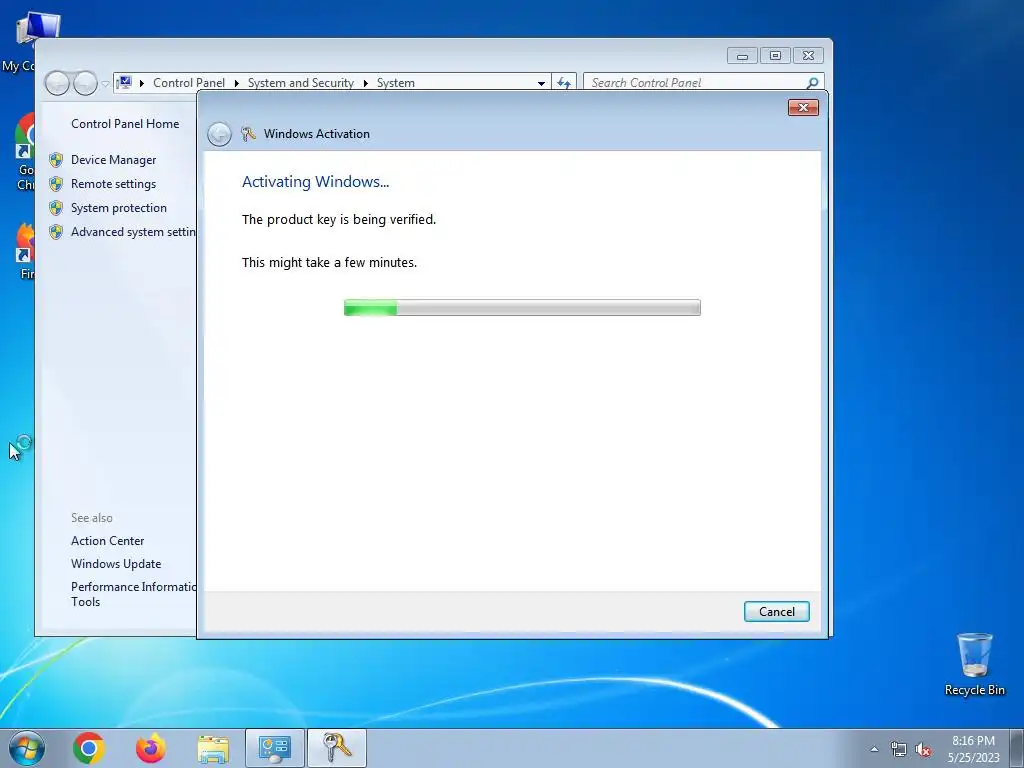Show hidden system tray icons
The image size is (1024, 768).
(x=874, y=749)
